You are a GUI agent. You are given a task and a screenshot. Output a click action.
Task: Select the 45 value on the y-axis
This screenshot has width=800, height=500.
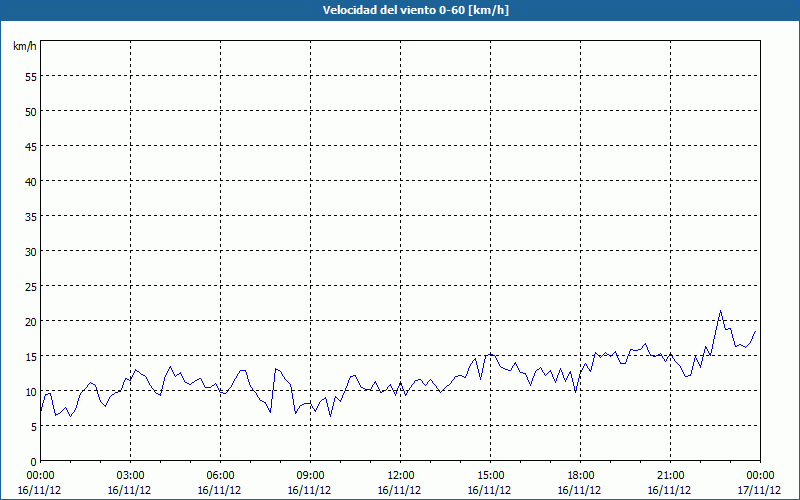[31, 147]
